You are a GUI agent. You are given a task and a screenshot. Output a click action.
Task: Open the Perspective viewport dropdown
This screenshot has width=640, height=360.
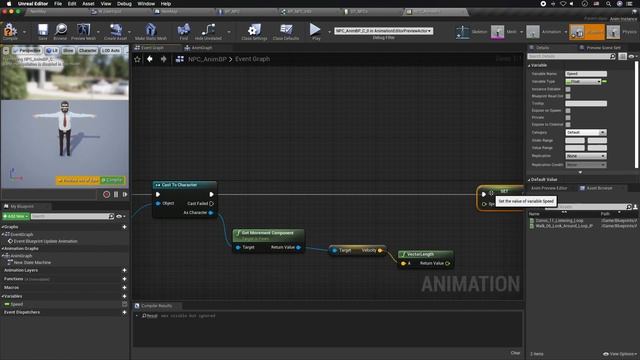click(x=27, y=51)
